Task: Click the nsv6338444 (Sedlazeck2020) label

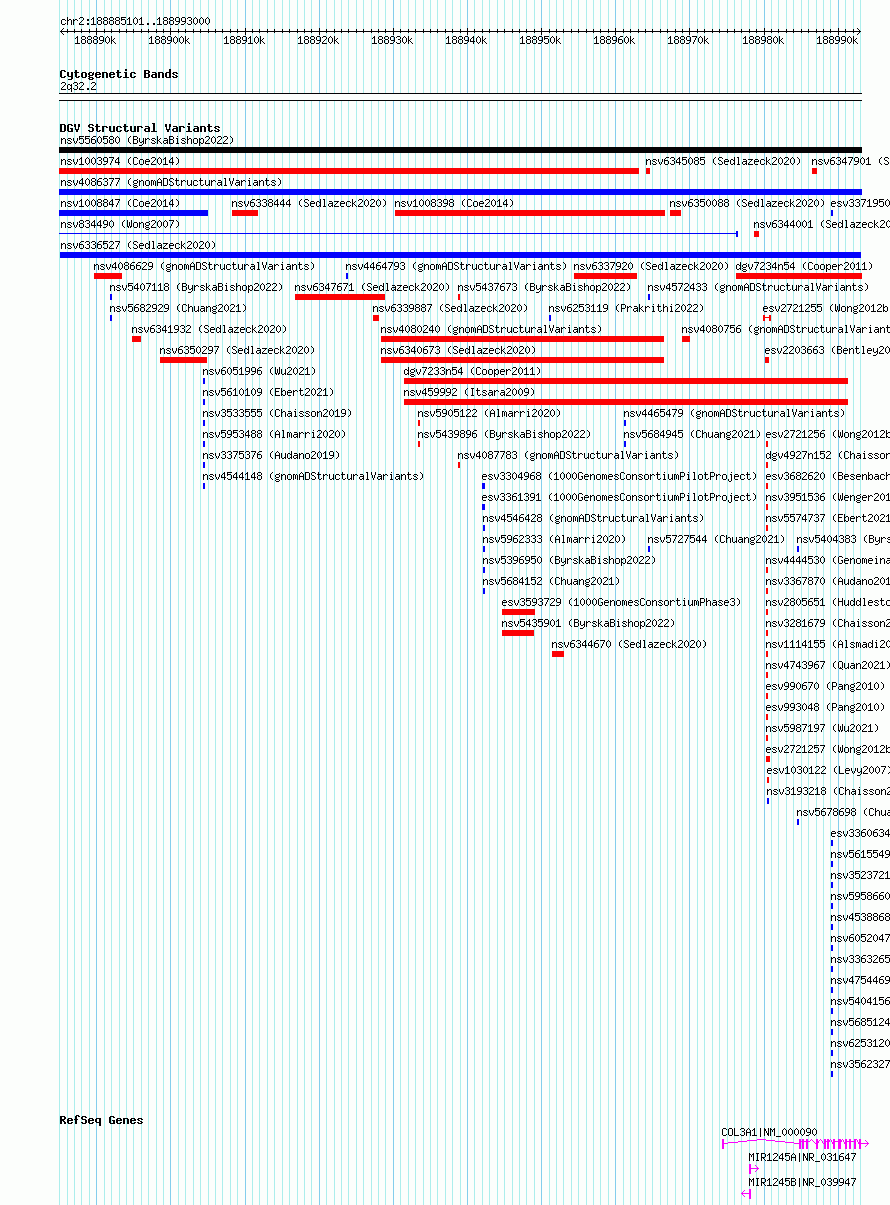Action: click(309, 203)
